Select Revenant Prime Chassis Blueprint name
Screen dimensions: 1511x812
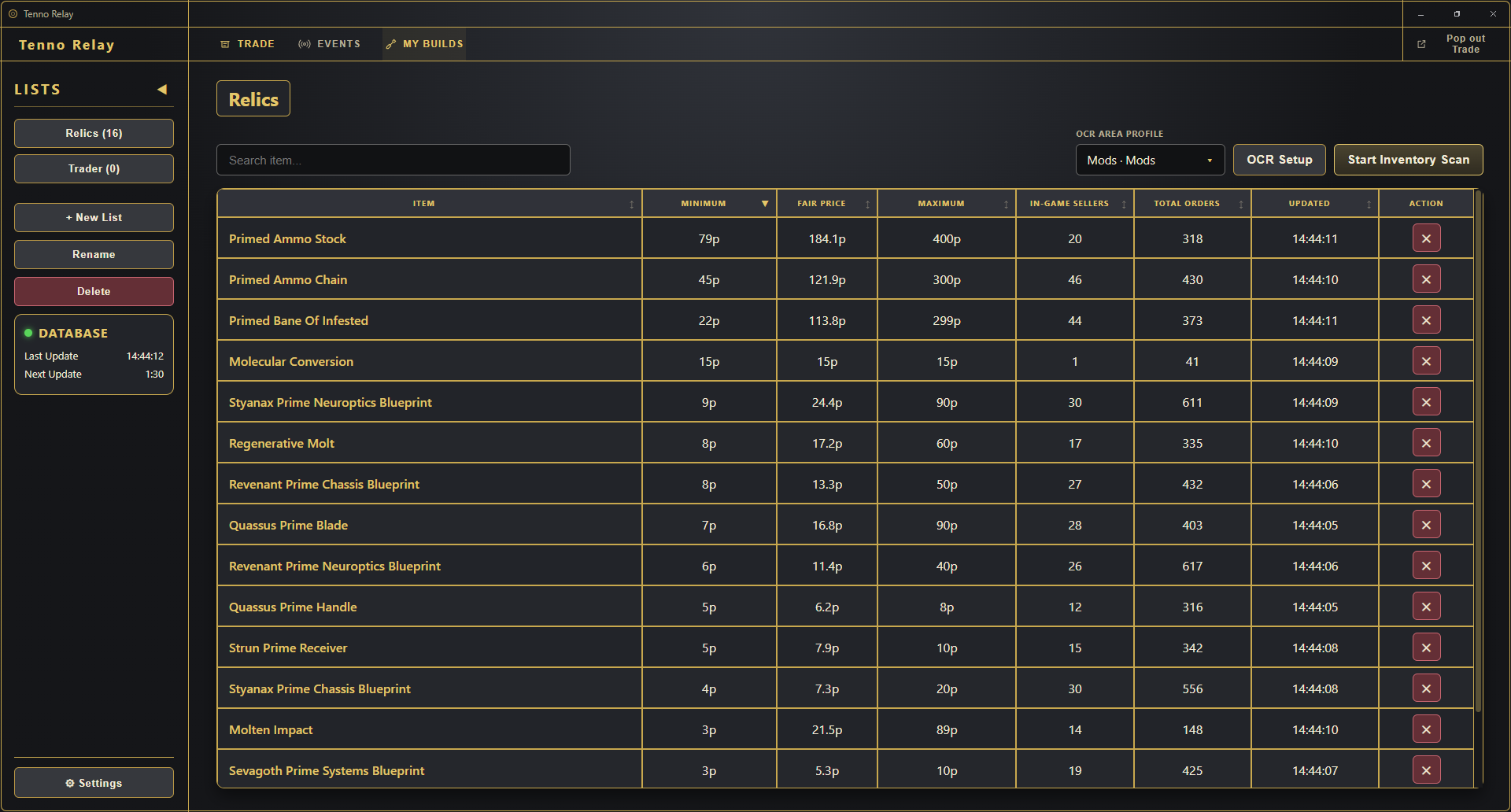(x=324, y=484)
